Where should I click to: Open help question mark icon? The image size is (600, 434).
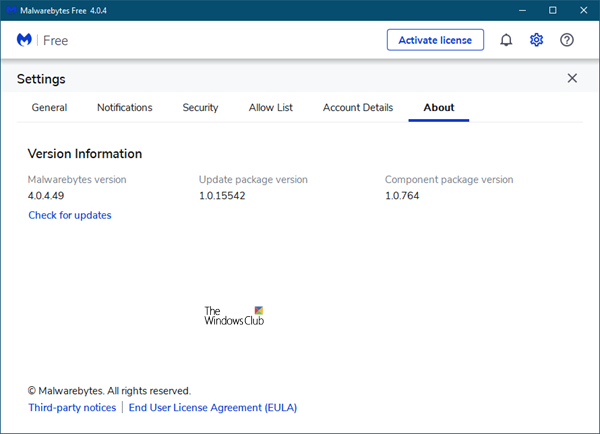[x=567, y=40]
